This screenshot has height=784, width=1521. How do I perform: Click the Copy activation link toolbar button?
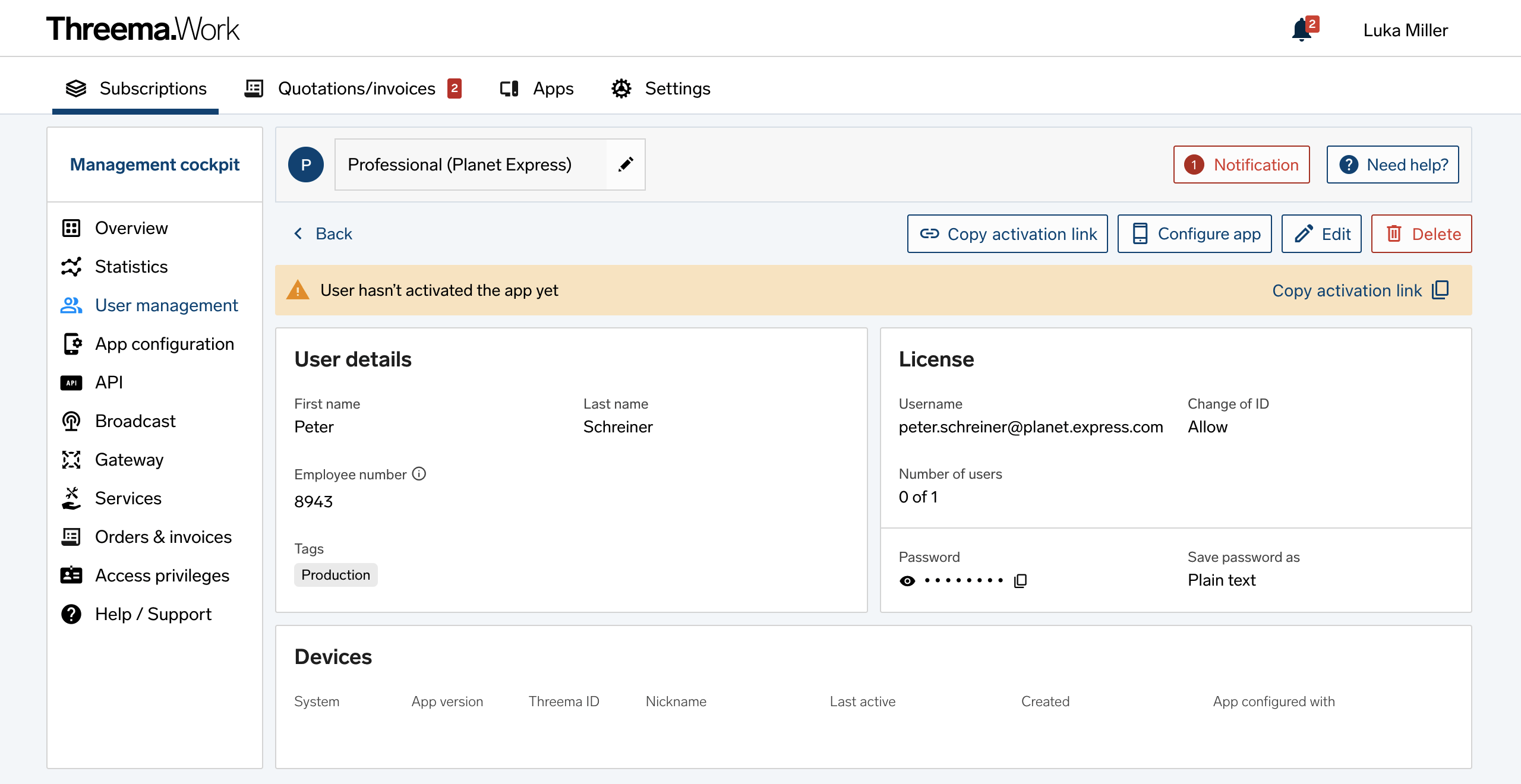(1007, 233)
